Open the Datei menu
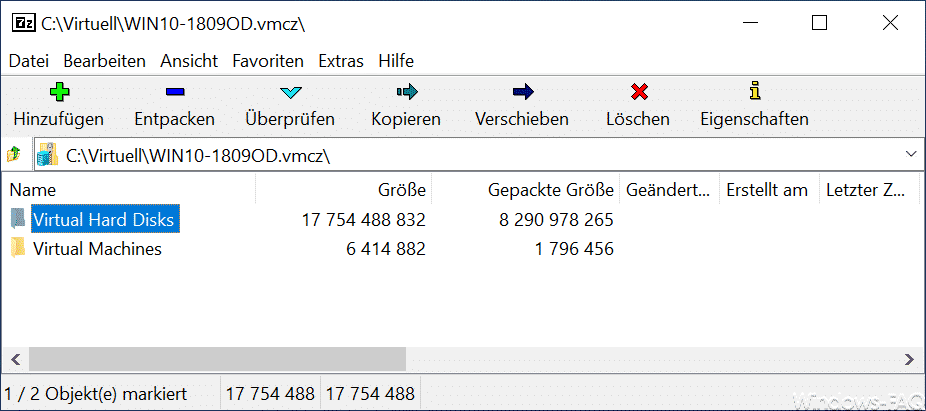 click(x=29, y=61)
